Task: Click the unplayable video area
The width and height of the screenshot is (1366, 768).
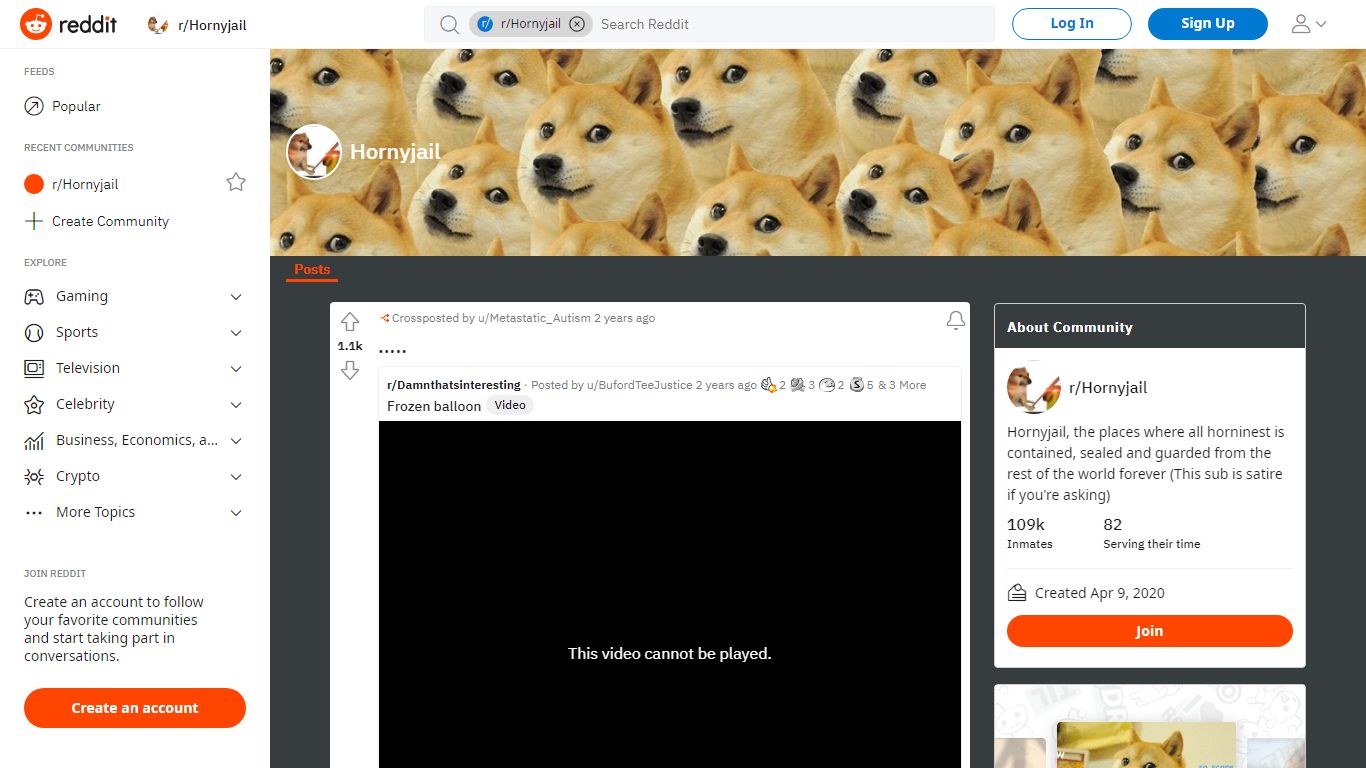Action: (x=670, y=594)
